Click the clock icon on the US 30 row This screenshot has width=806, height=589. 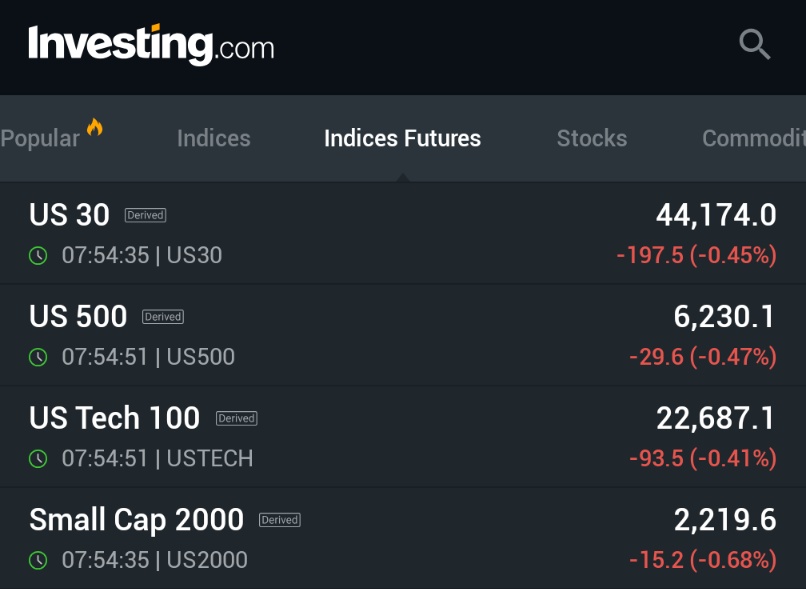click(38, 255)
